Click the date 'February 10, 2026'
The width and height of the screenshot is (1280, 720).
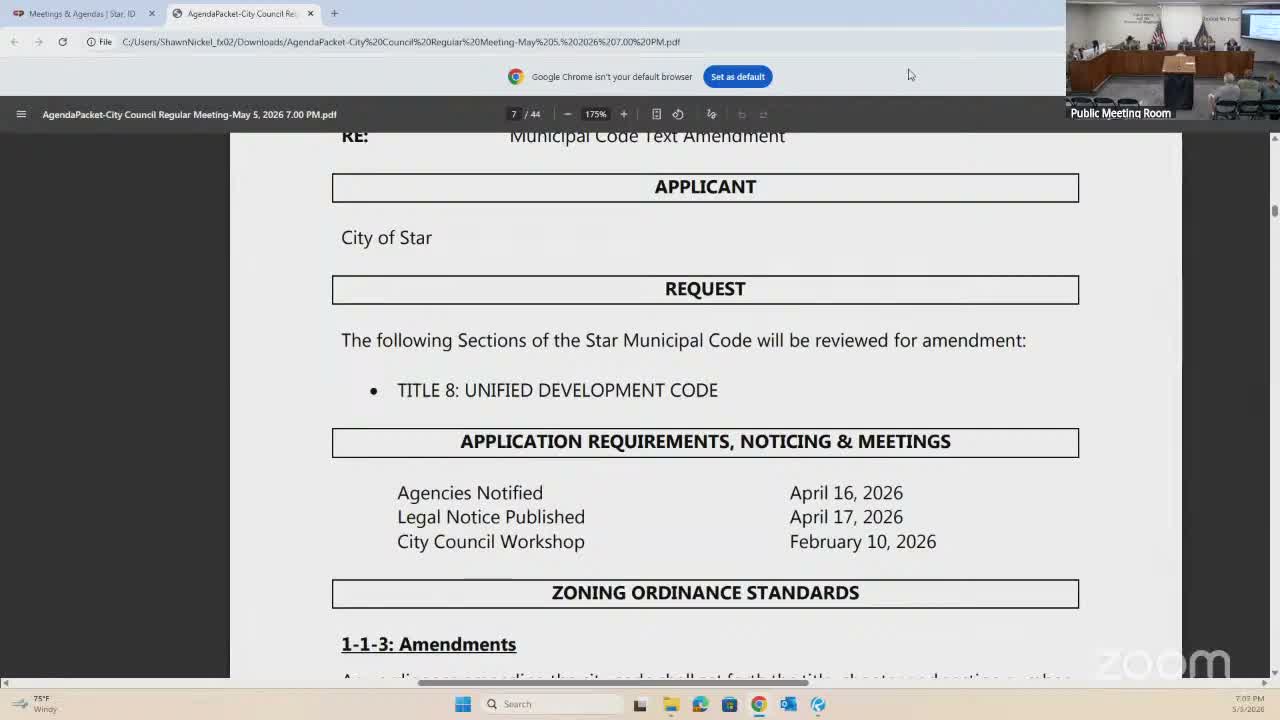[x=863, y=542]
